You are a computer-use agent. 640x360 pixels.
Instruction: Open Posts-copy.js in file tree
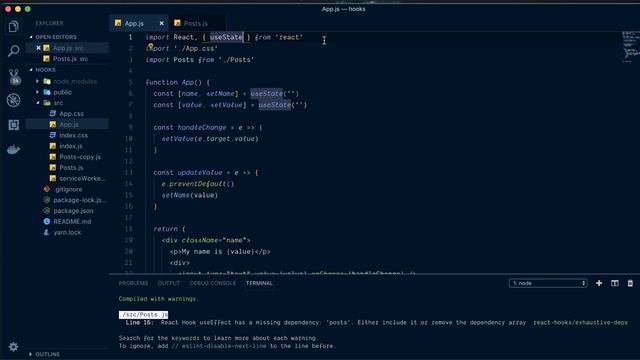point(80,157)
